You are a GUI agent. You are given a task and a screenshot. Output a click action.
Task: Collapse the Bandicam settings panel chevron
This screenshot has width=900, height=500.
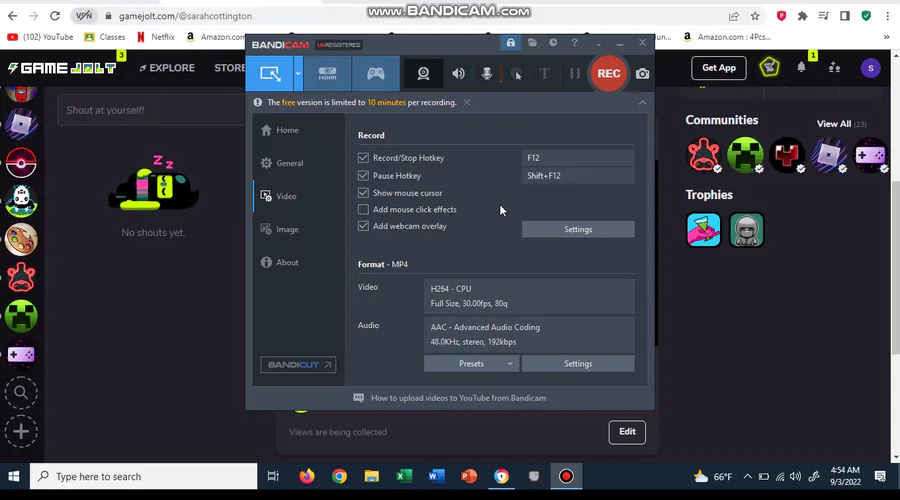(642, 102)
